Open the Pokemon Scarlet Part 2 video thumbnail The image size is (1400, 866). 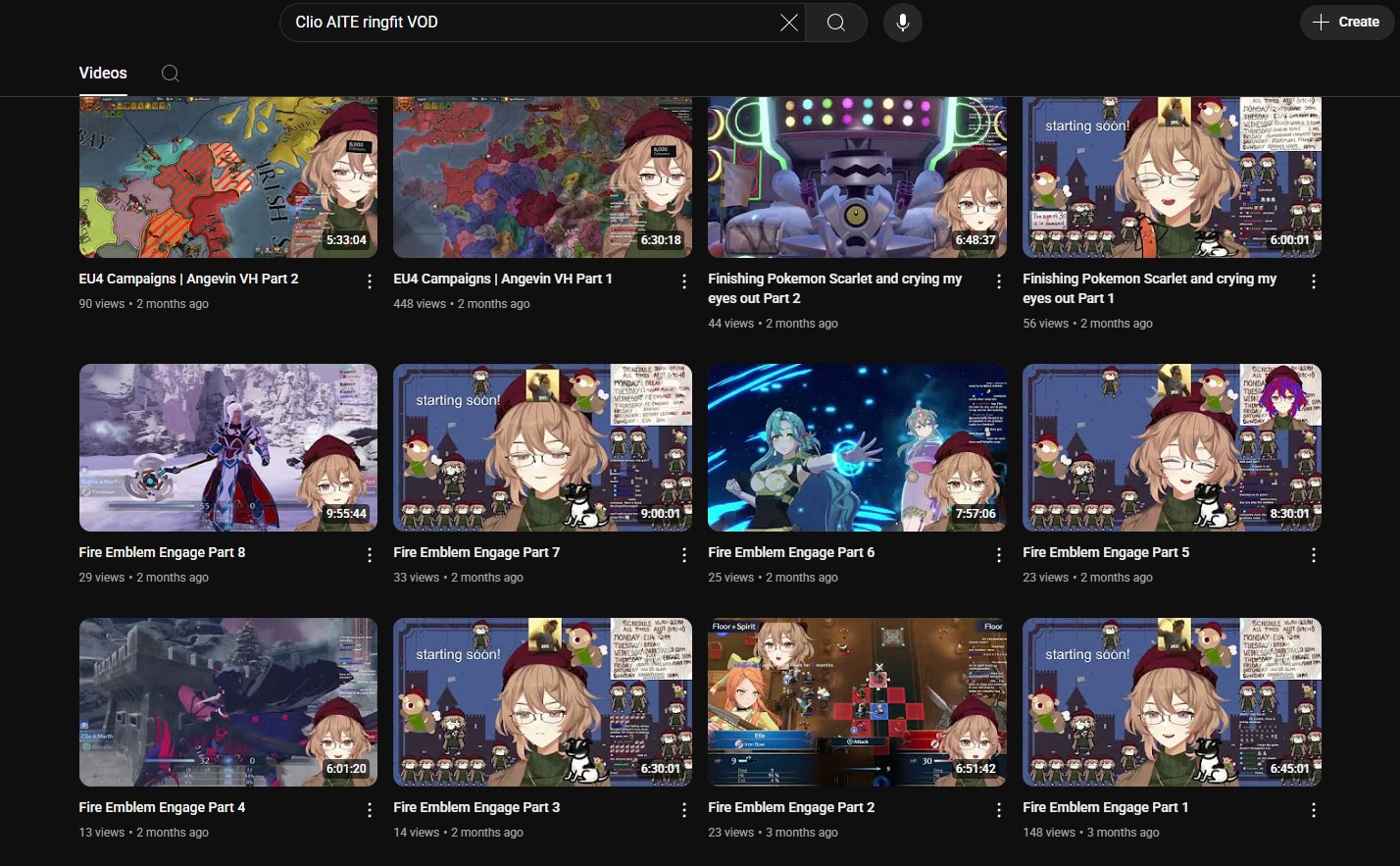(x=857, y=178)
